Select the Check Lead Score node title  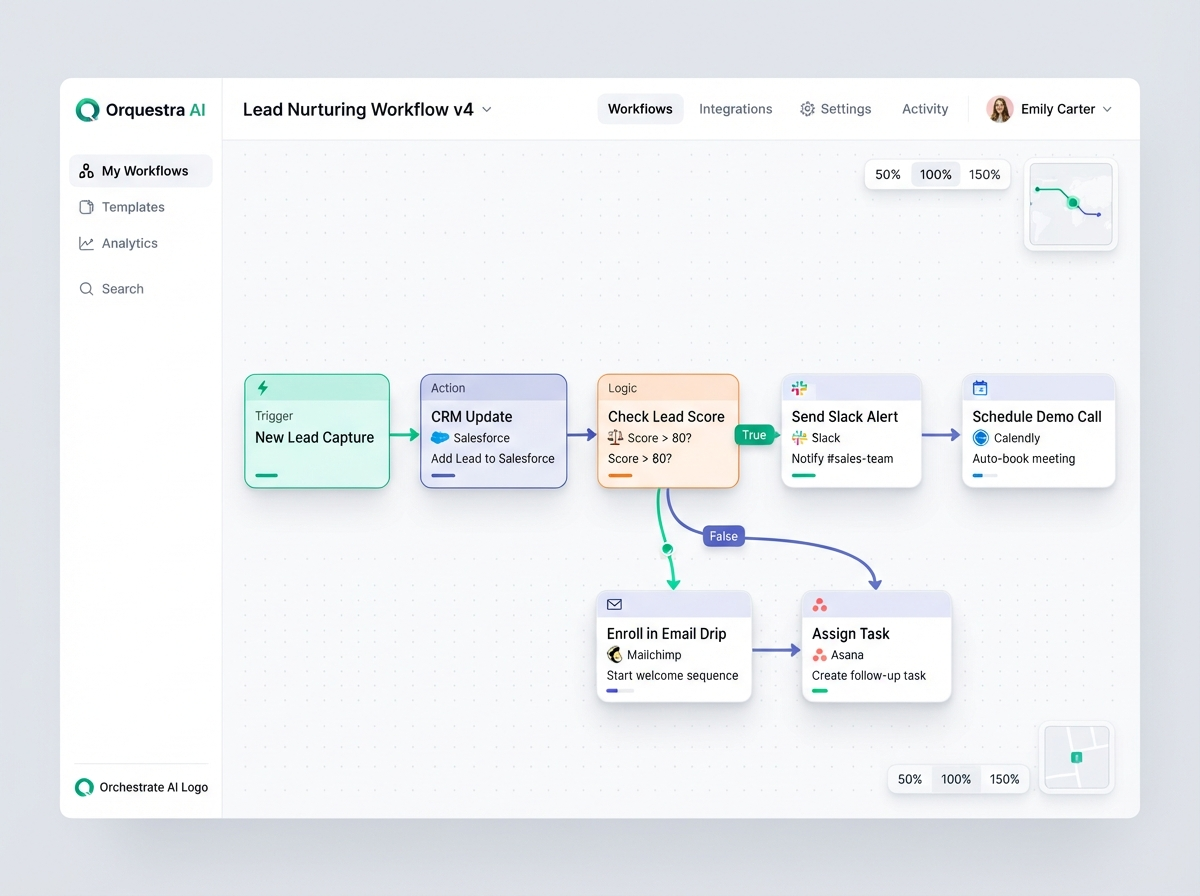[666, 417]
